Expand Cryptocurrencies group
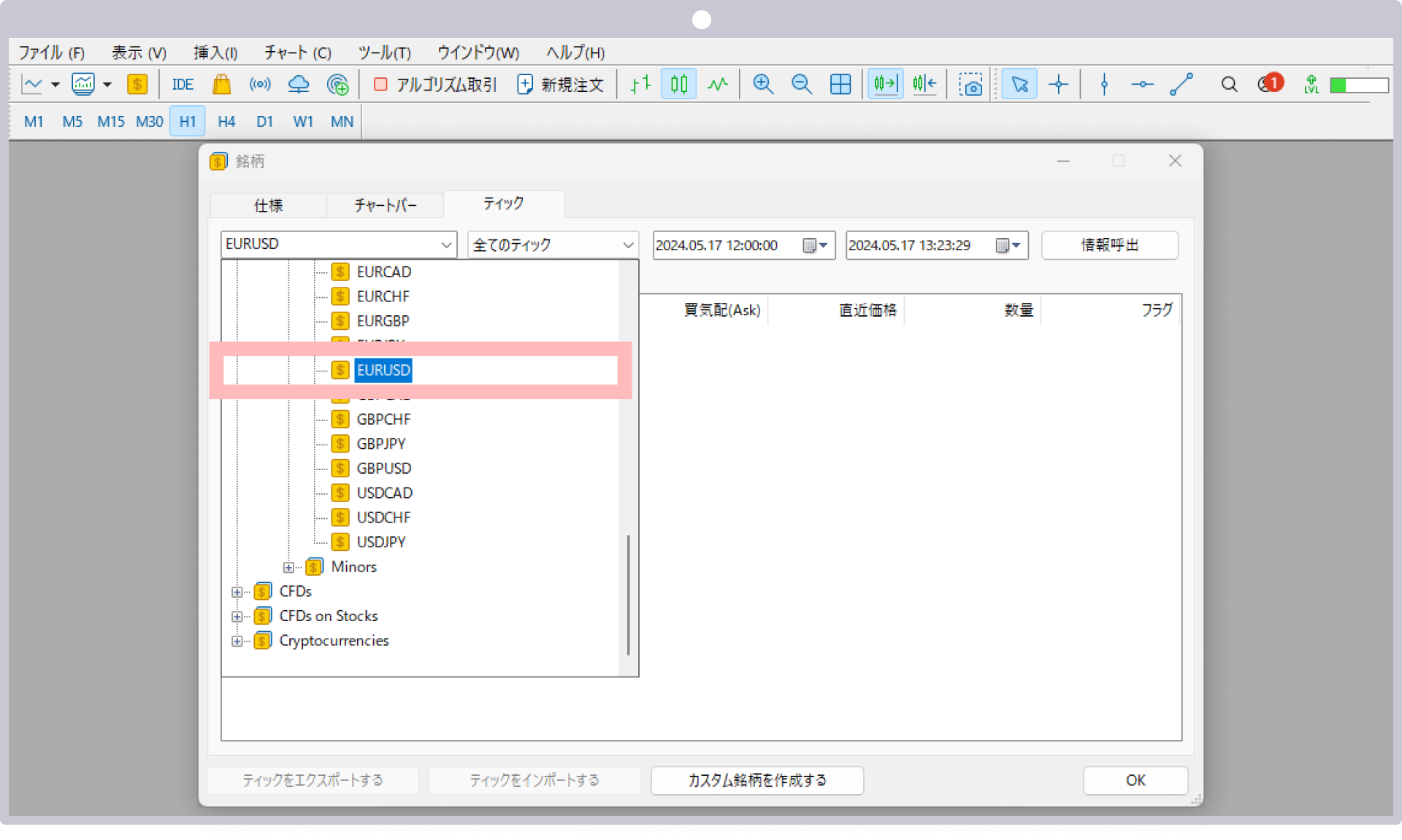The height and width of the screenshot is (840, 1402). [237, 641]
